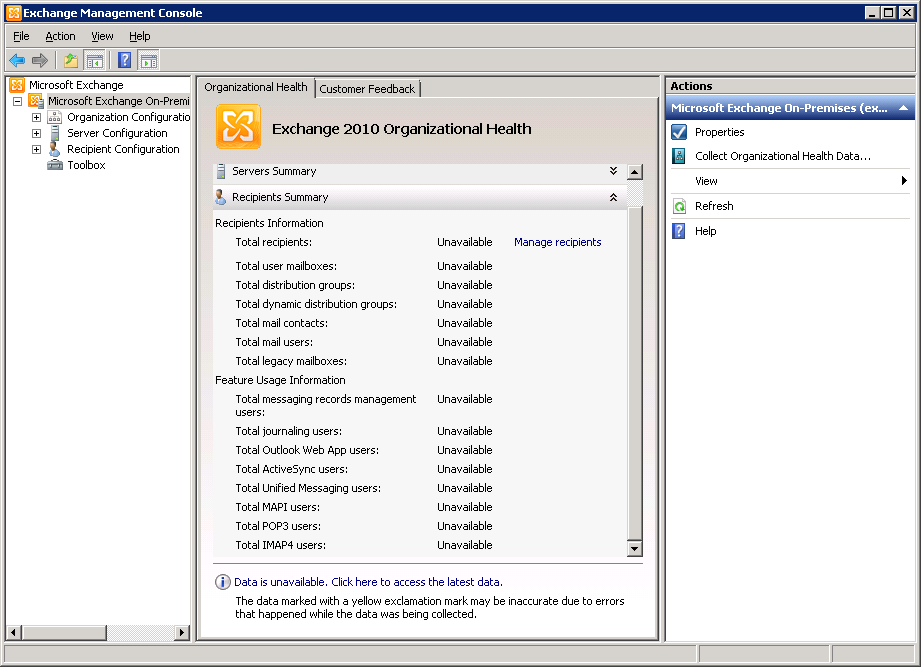Open the View submenu arrow in Actions
The height and width of the screenshot is (667, 921).
(904, 181)
